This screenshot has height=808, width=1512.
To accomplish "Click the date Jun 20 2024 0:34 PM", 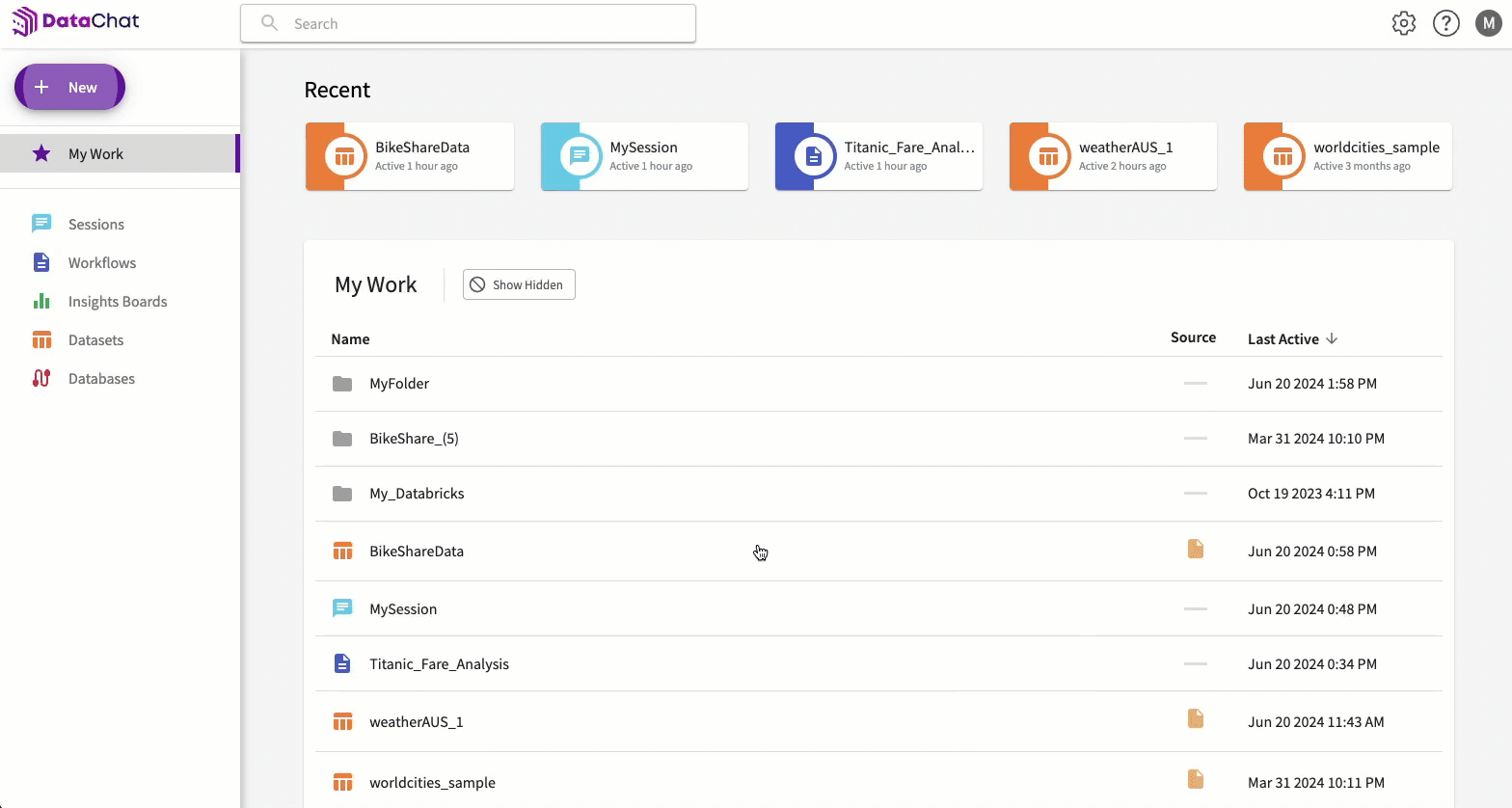I will click(x=1312, y=664).
